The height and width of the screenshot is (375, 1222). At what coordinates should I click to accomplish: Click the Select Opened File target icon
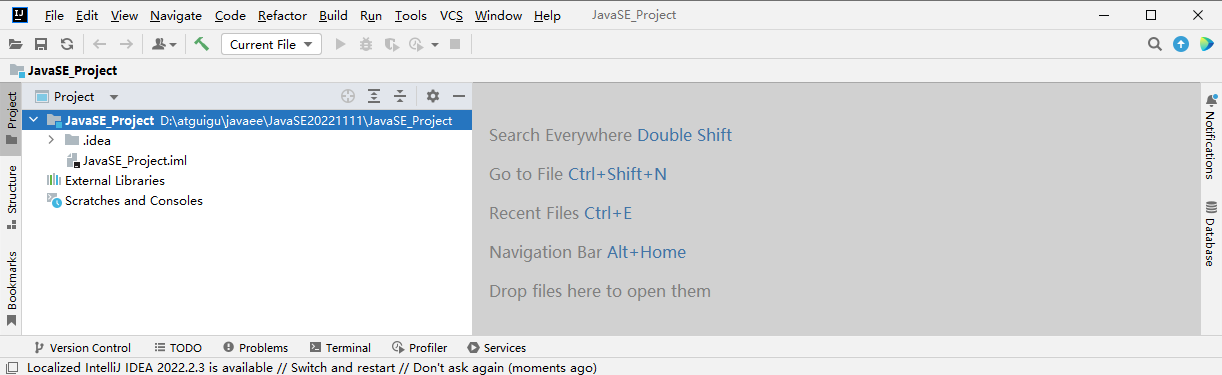point(348,96)
